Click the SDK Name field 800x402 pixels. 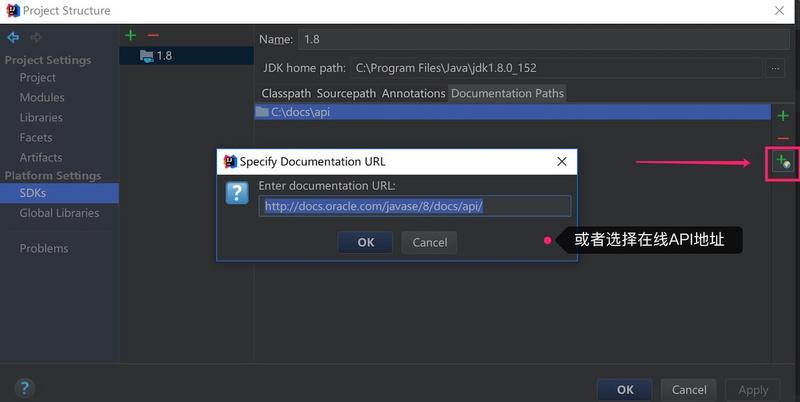click(x=544, y=39)
